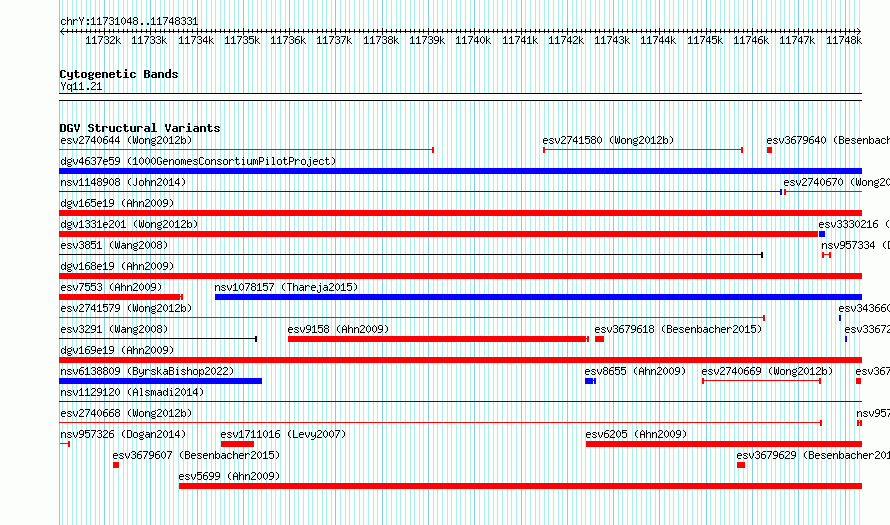Screen dimensions: 890x525
Task: Select the dgv4637e59 1000GenomesConsortiumPilotProject label
Action: click(x=198, y=161)
